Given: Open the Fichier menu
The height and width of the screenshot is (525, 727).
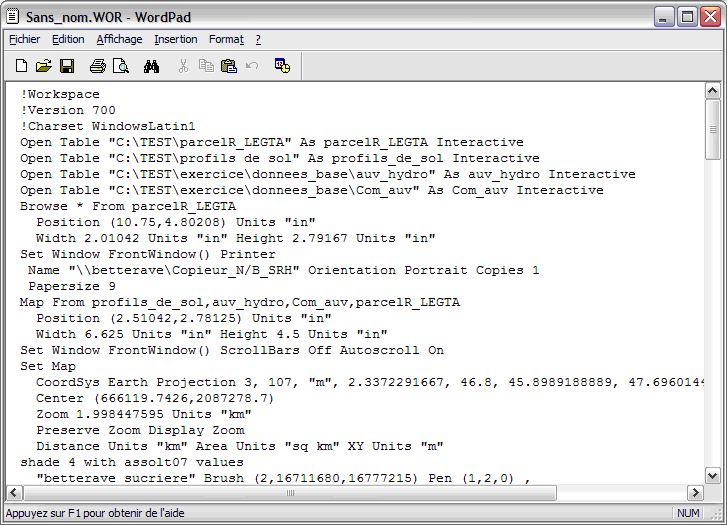Looking at the screenshot, I should [x=25, y=39].
